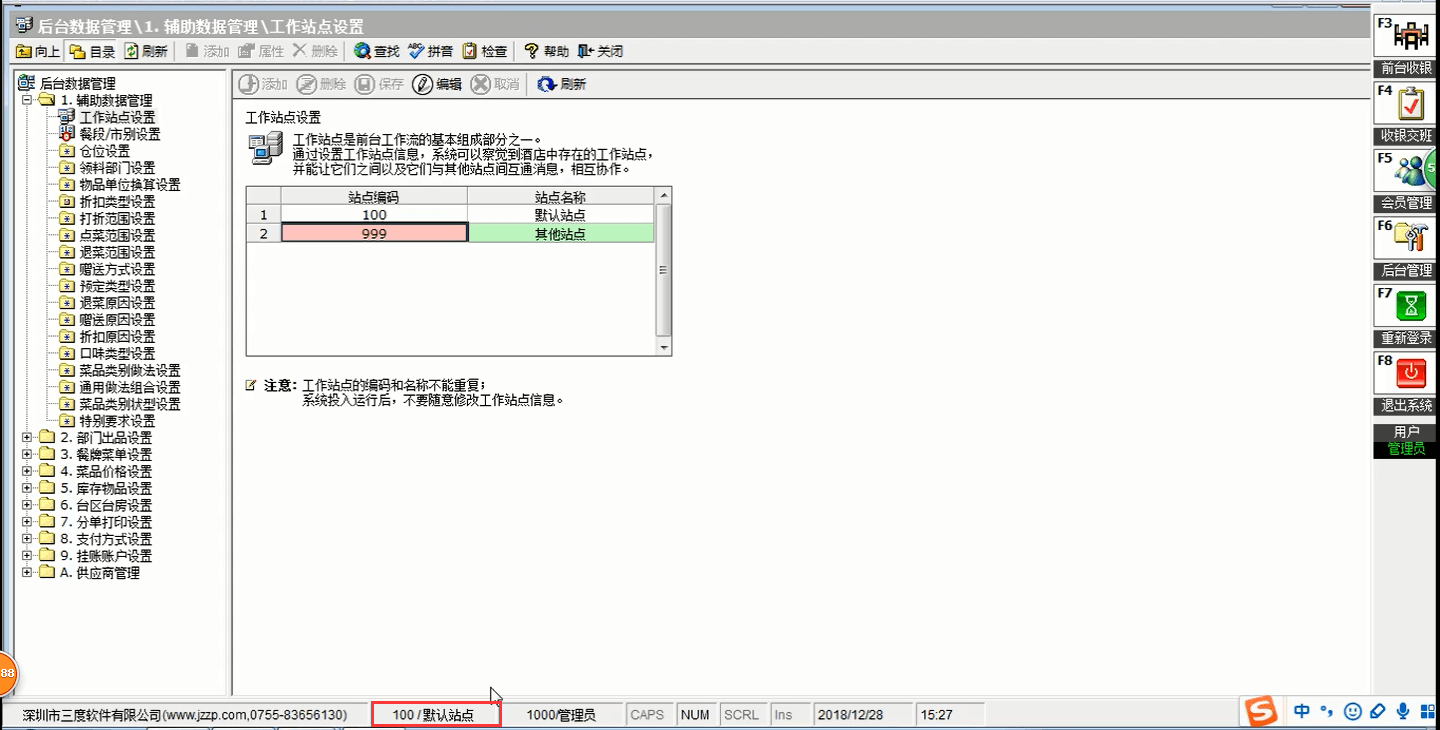This screenshot has width=1440, height=730.
Task: Open 帮助 help from the toolbar
Action: coord(546,51)
